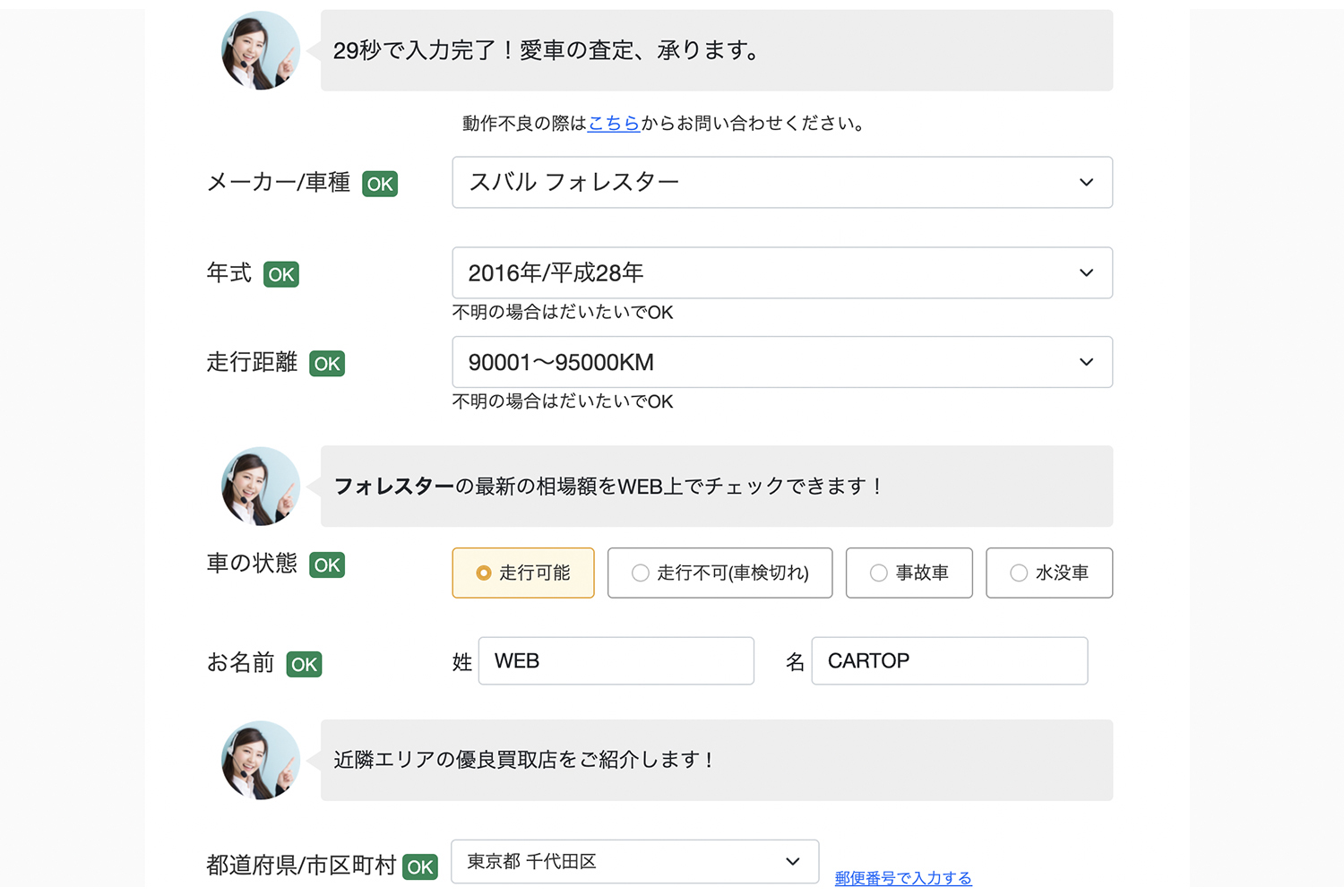The image size is (1344, 896).
Task: Open the 東京都 千代田区 prefecture dropdown
Action: [635, 862]
